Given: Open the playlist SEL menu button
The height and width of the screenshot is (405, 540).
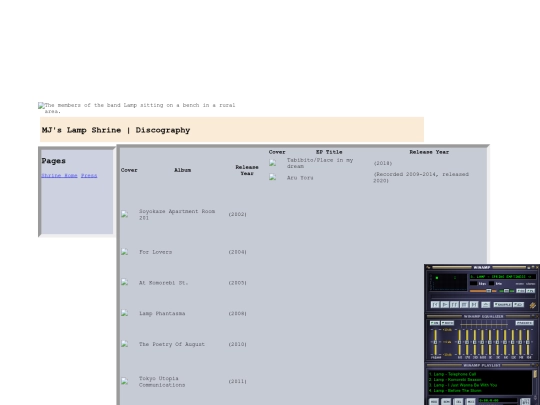Looking at the screenshot, I should tap(458, 402).
